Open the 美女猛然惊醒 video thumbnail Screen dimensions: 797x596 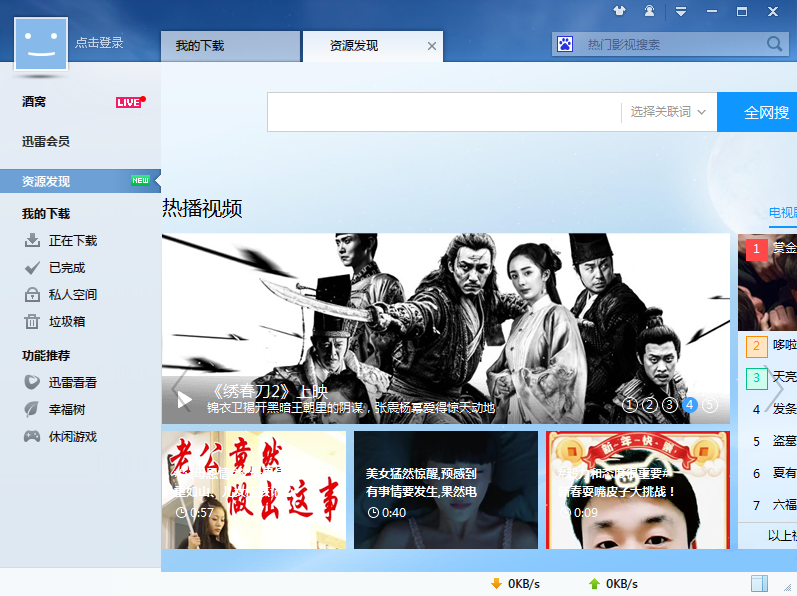pos(446,490)
